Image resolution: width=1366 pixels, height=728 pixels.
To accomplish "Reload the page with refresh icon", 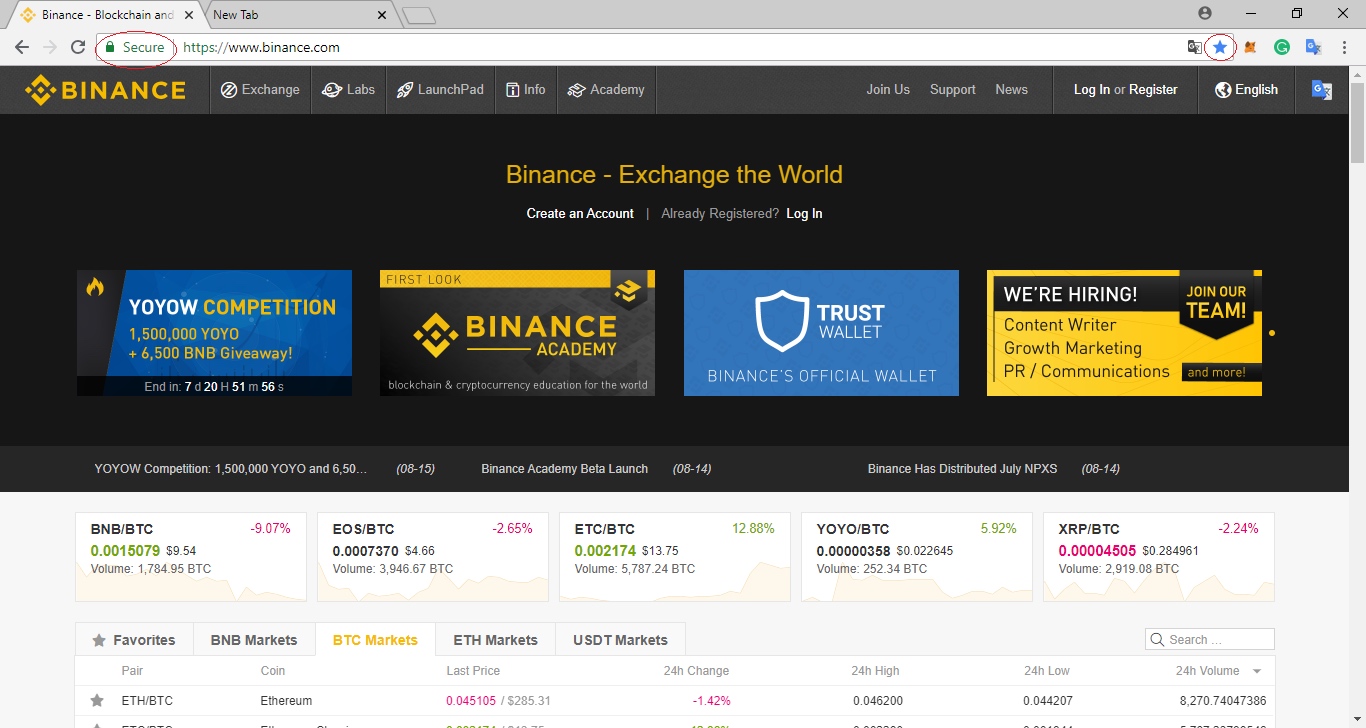I will (x=78, y=47).
